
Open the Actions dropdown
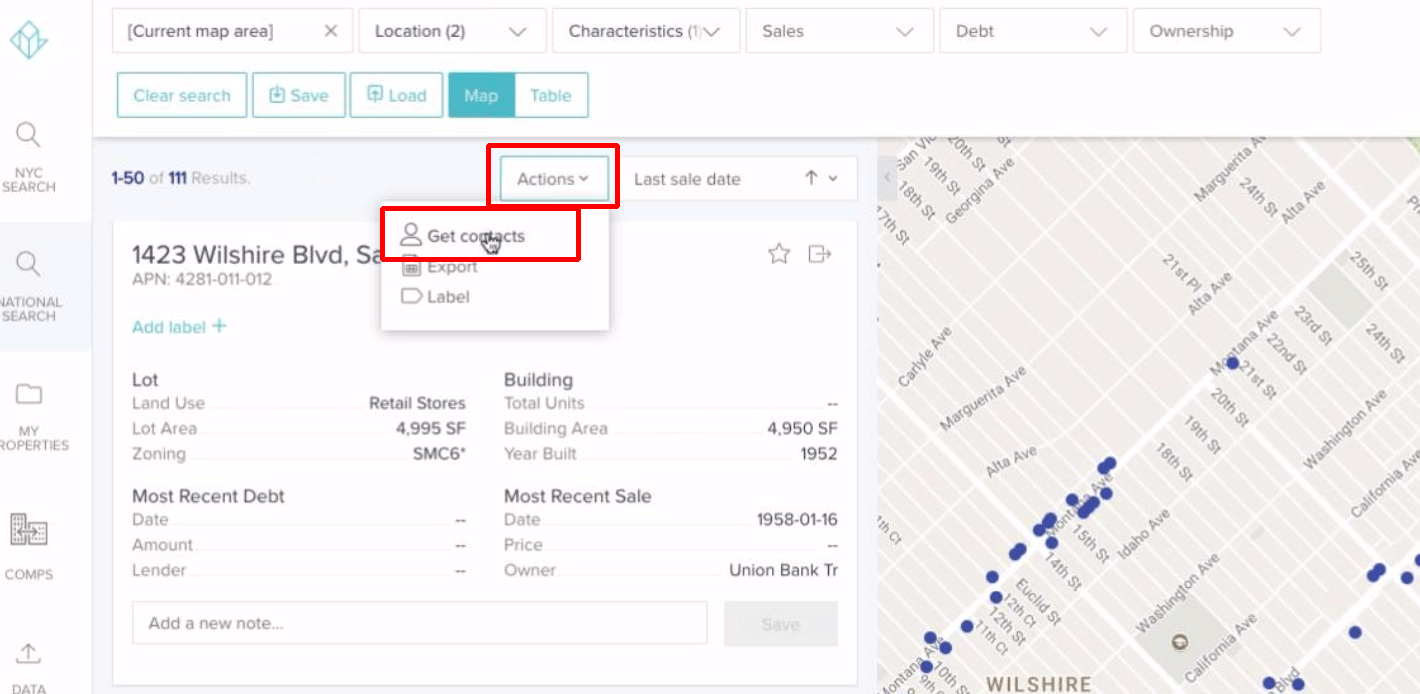coord(554,179)
